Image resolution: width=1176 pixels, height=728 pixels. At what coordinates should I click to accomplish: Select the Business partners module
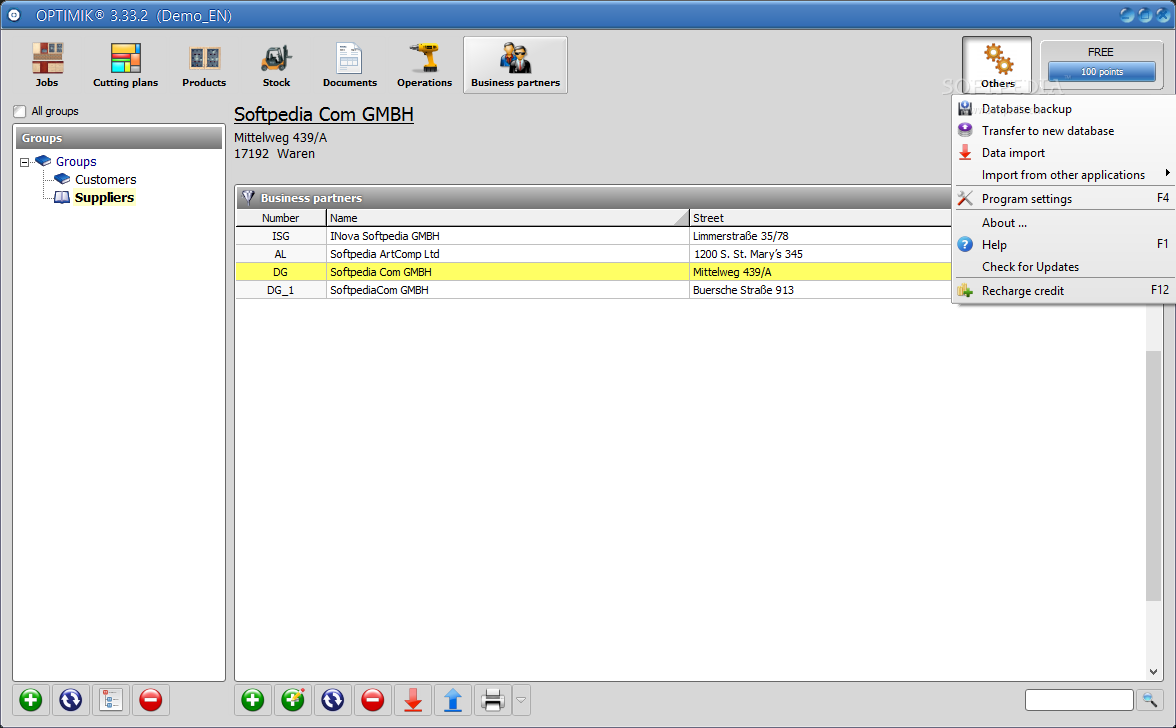point(515,65)
